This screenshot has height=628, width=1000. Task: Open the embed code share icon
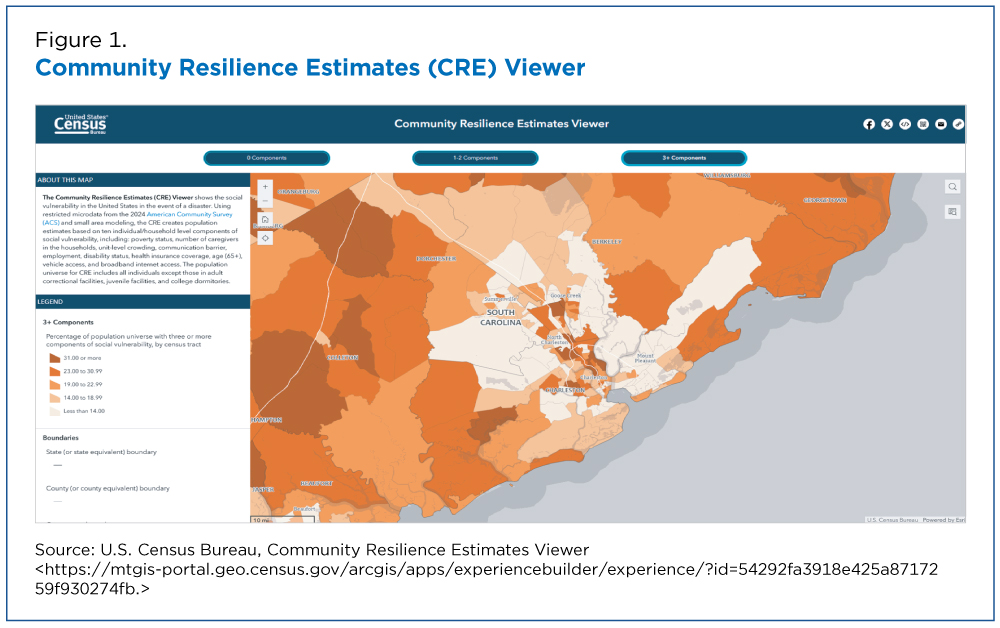905,124
